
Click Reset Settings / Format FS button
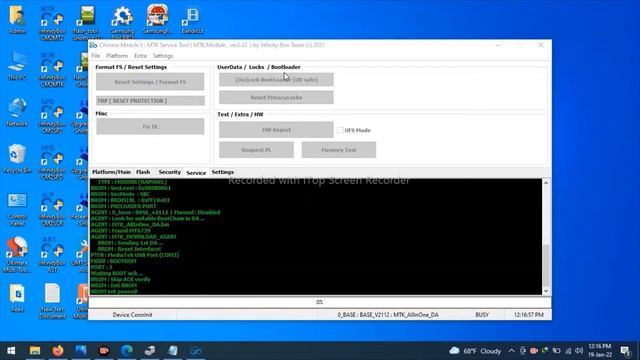coord(150,82)
